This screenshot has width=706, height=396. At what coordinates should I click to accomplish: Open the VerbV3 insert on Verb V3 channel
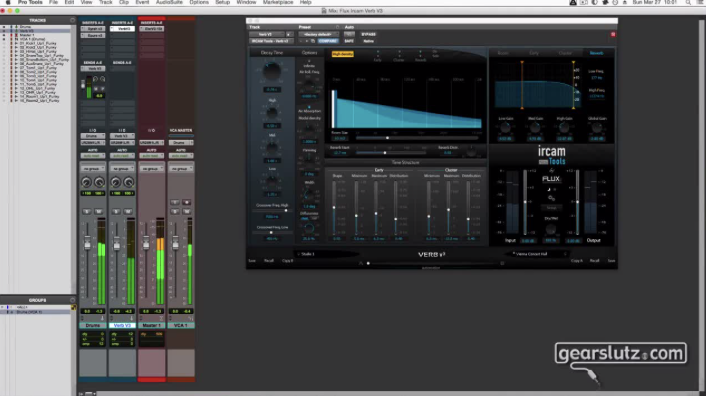(122, 29)
